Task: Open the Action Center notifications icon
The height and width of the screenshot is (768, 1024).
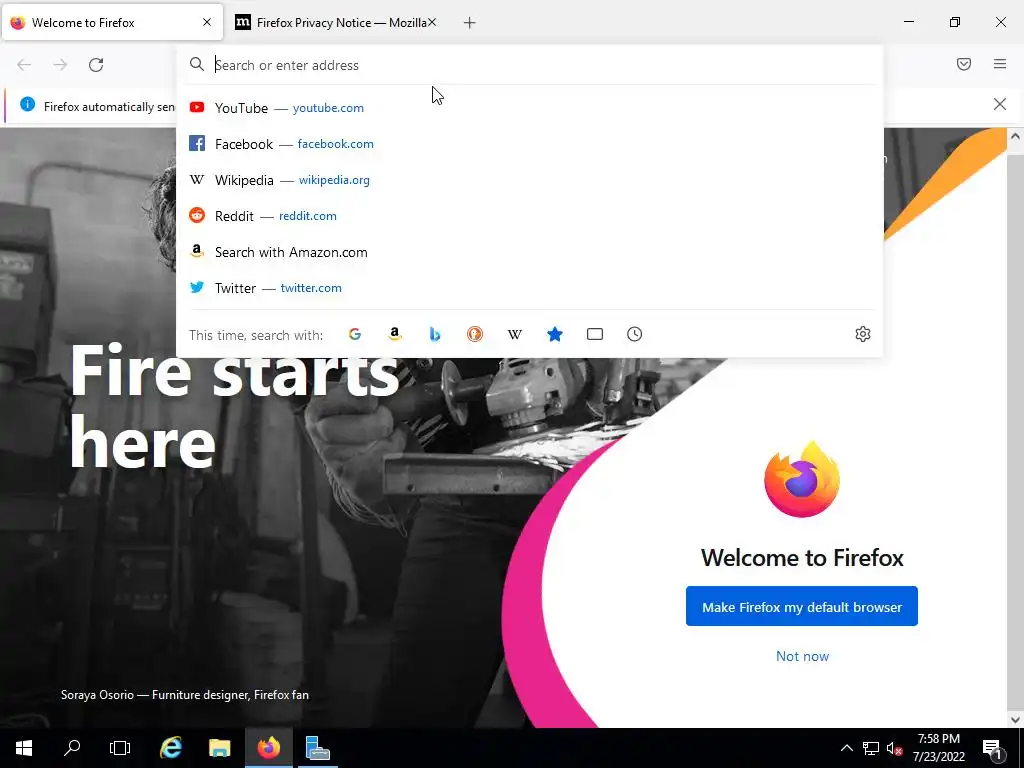Action: point(992,749)
